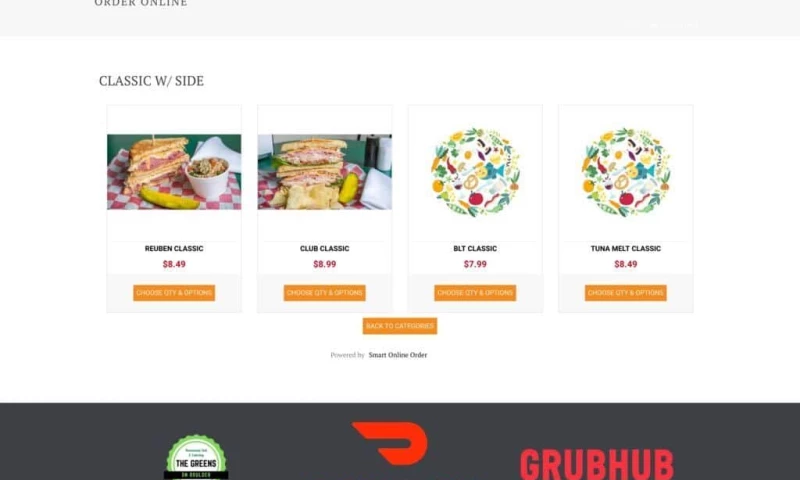Select the Tuna Melt Classic item title
This screenshot has width=800, height=480.
point(626,248)
